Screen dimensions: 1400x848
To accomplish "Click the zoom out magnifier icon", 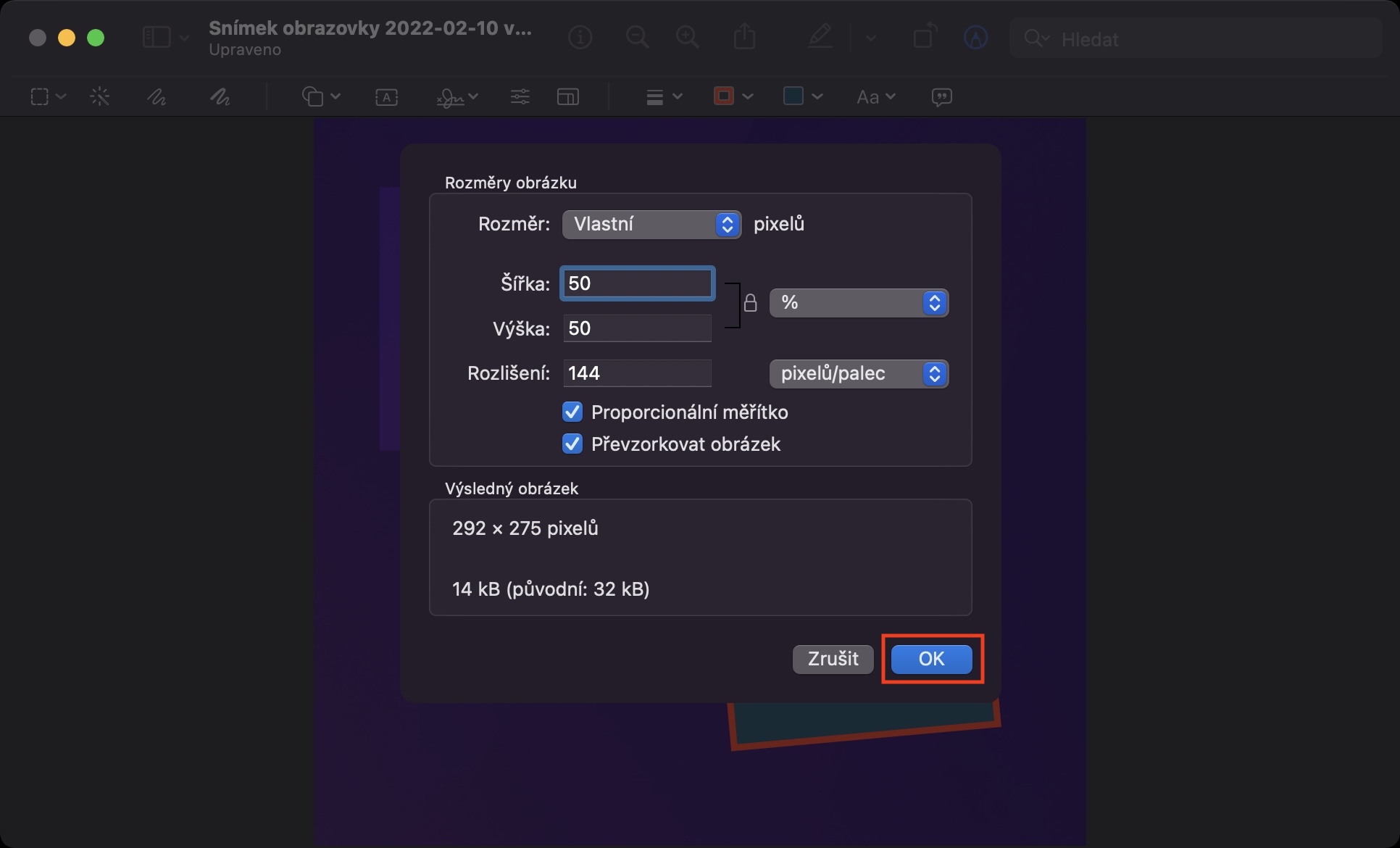I will 637,37.
